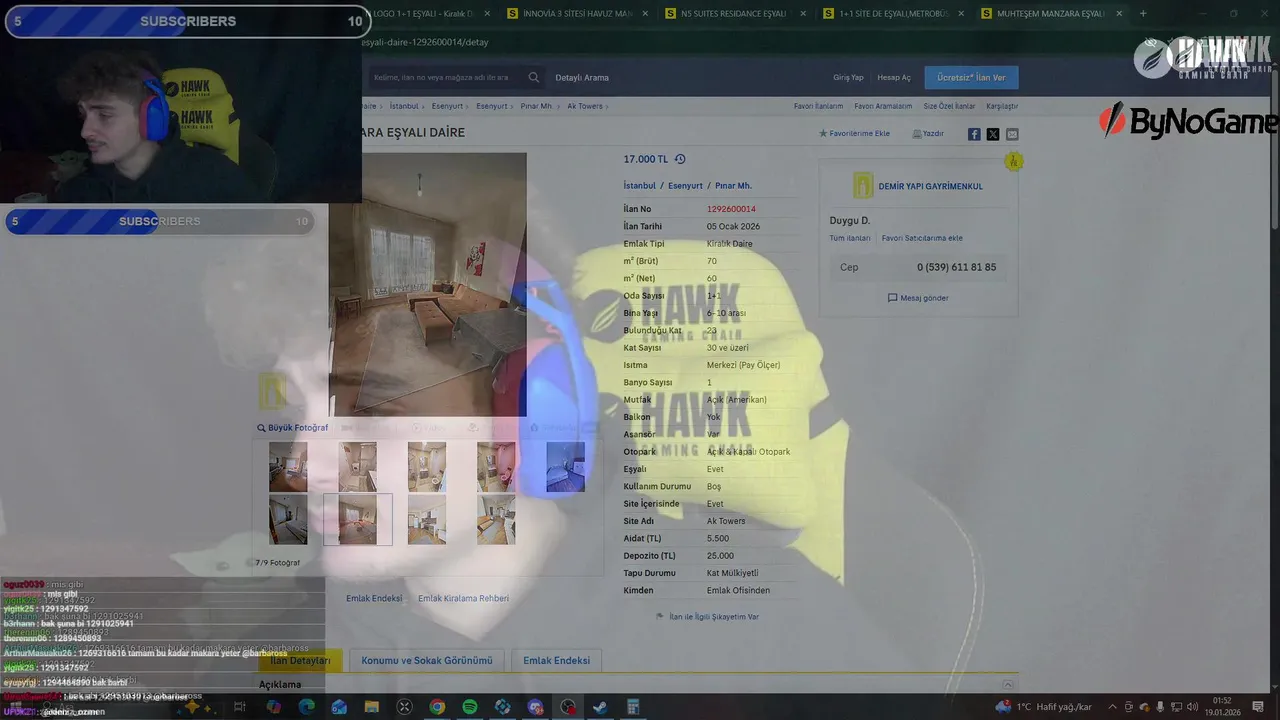
Task: Click Tüm İlanları seller link
Action: tap(850, 238)
